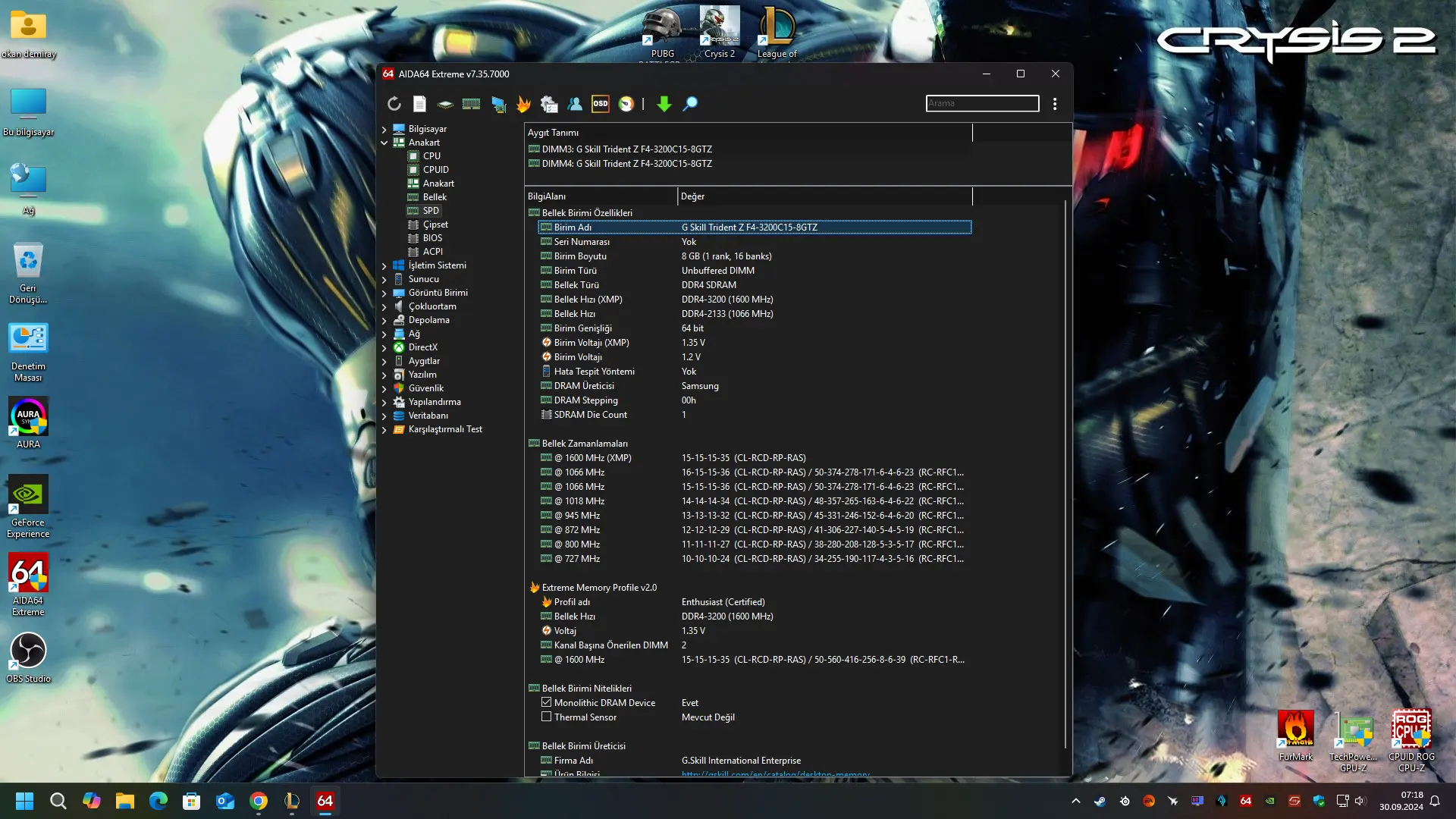1456x819 pixels.
Task: Click the Windows Start button
Action: pyautogui.click(x=24, y=801)
